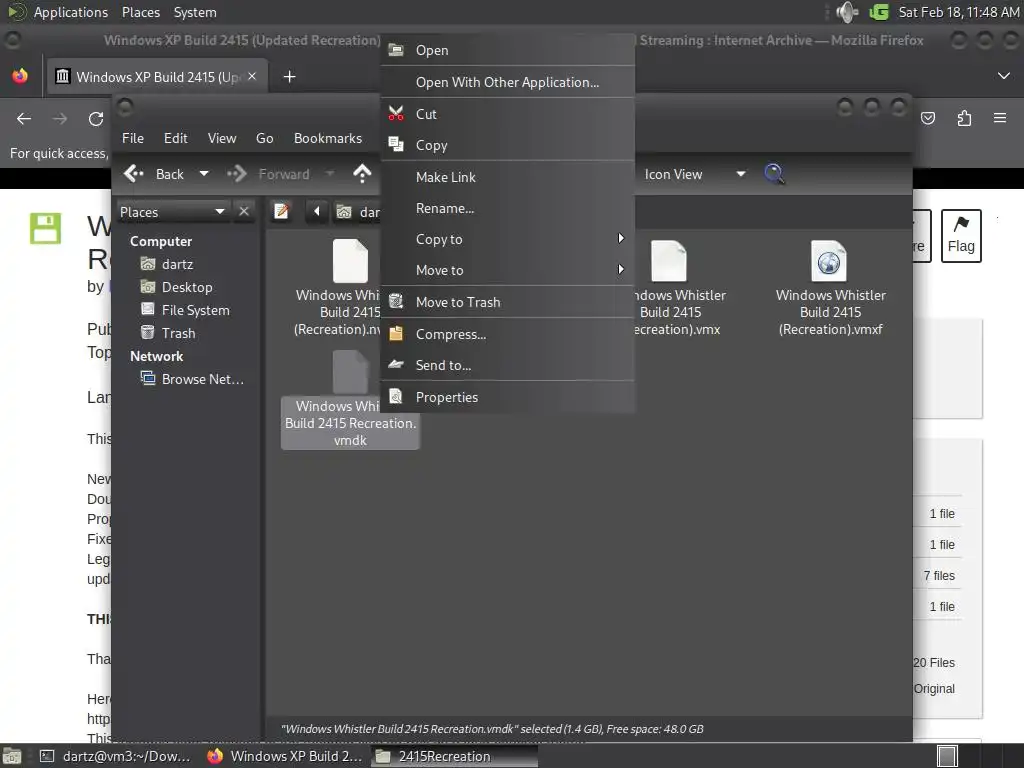Viewport: 1024px width, 768px height.
Task: Open the Firefox extensions puzzle icon
Action: click(x=964, y=118)
